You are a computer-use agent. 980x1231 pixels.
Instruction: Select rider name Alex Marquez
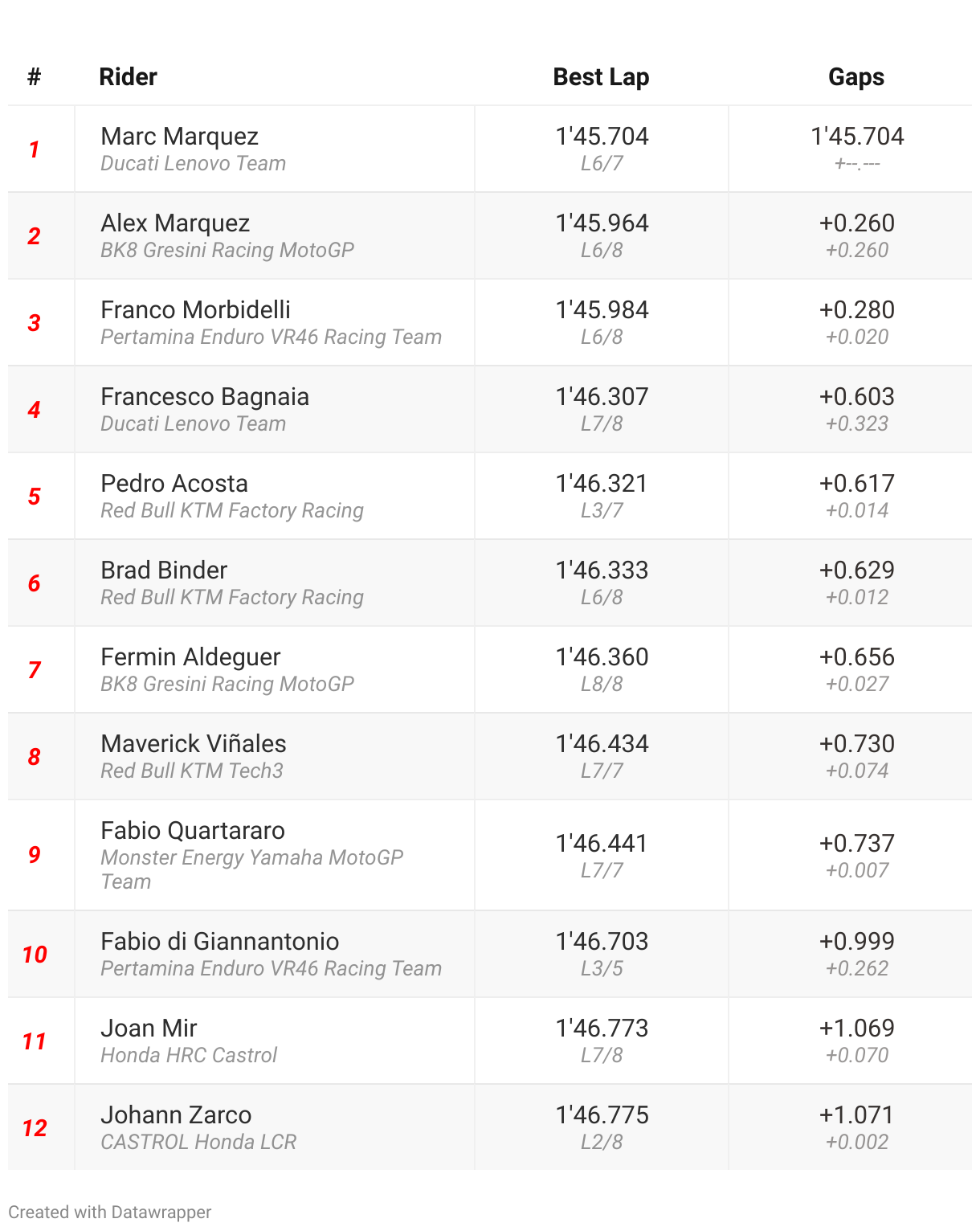(x=175, y=223)
